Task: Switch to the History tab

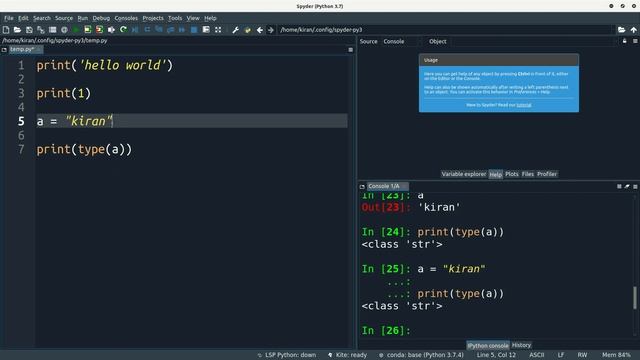Action: click(521, 345)
